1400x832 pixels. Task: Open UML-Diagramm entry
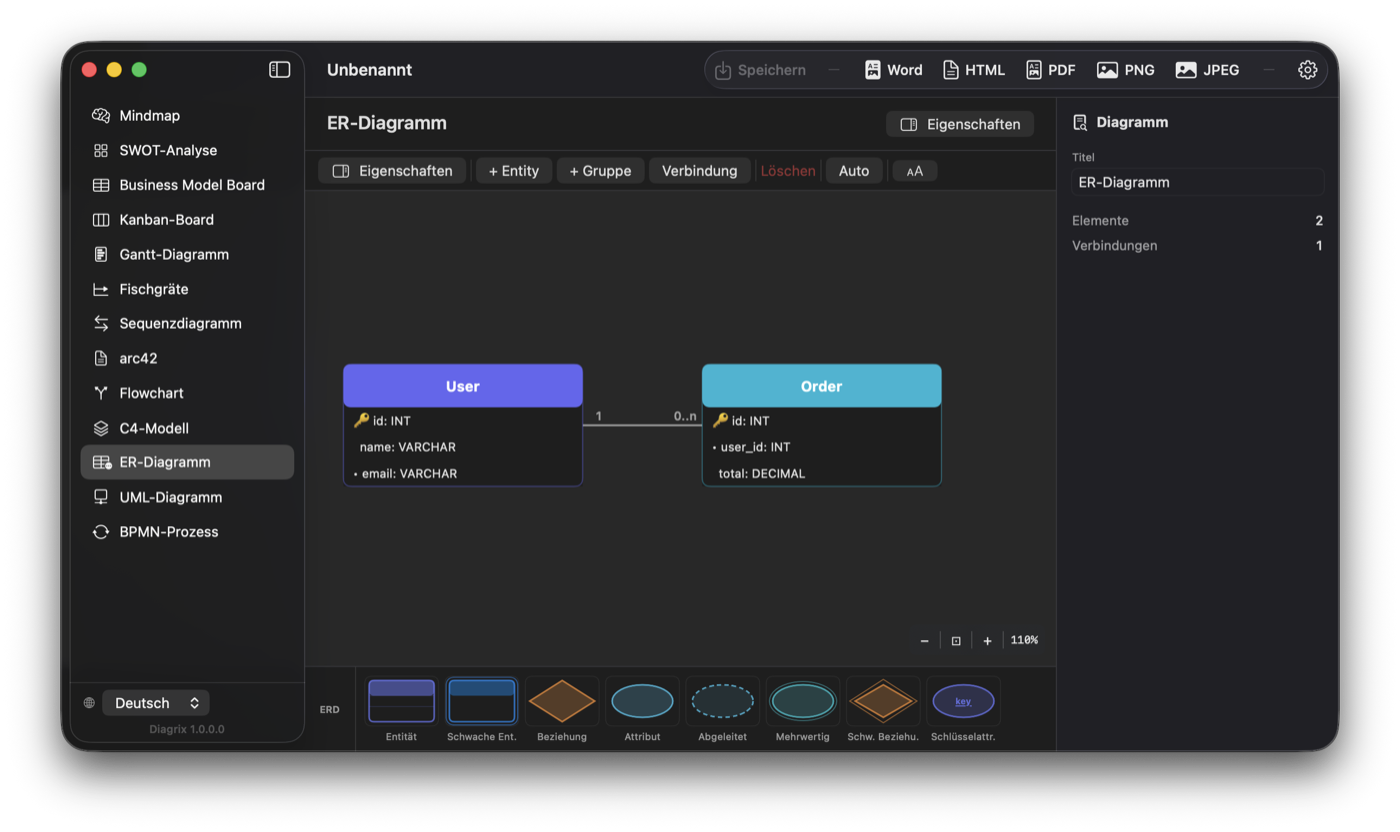[187, 497]
